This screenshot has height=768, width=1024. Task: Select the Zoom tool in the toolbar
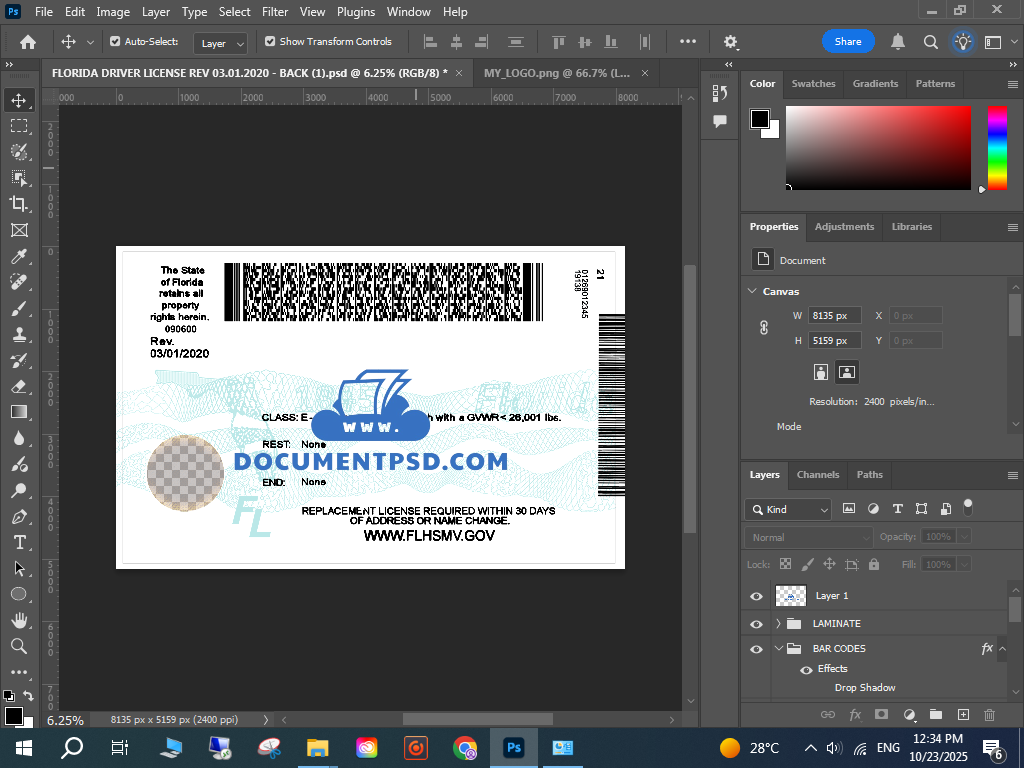click(19, 646)
